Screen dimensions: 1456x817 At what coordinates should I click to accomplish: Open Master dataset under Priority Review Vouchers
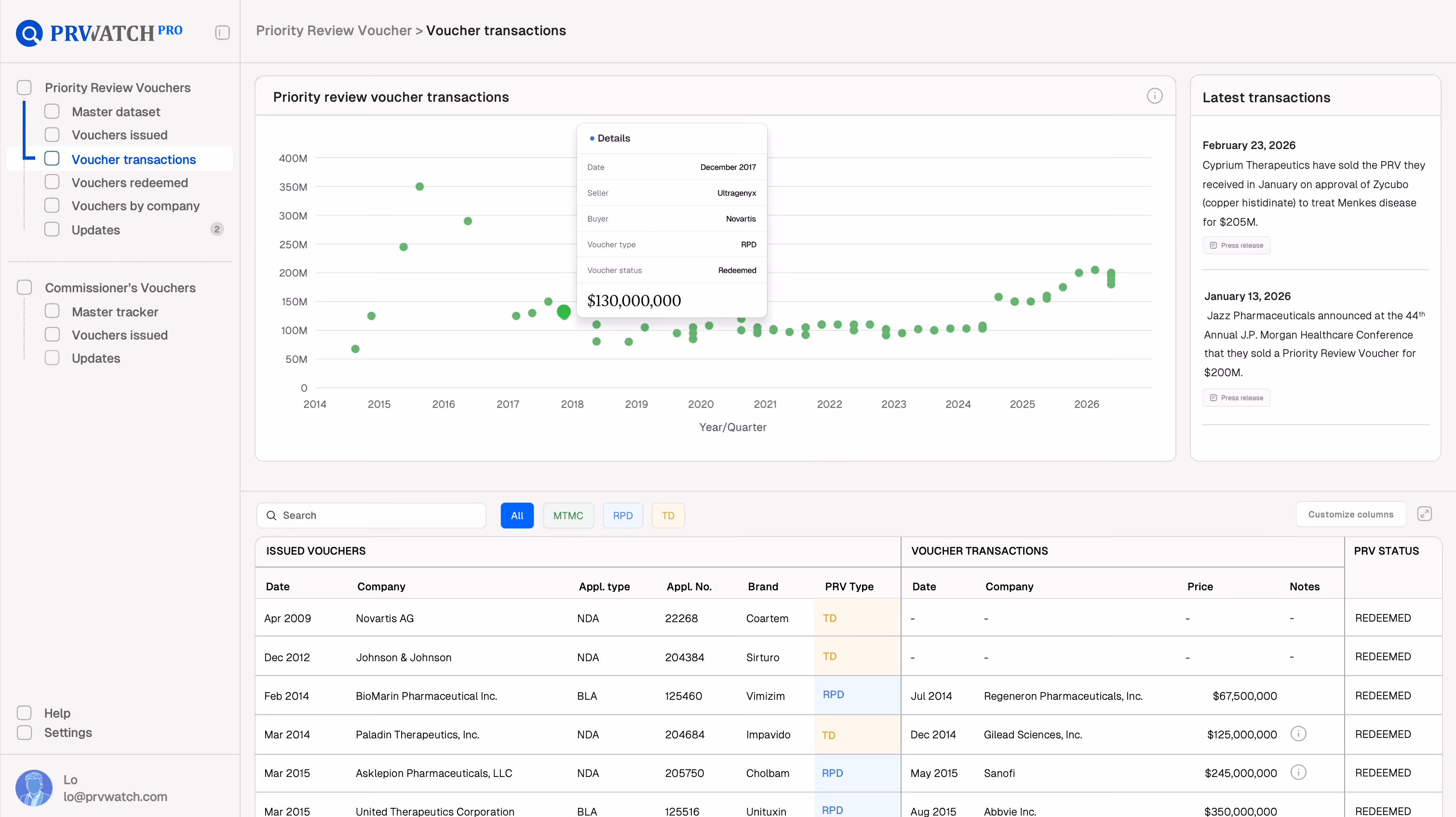pos(115,112)
